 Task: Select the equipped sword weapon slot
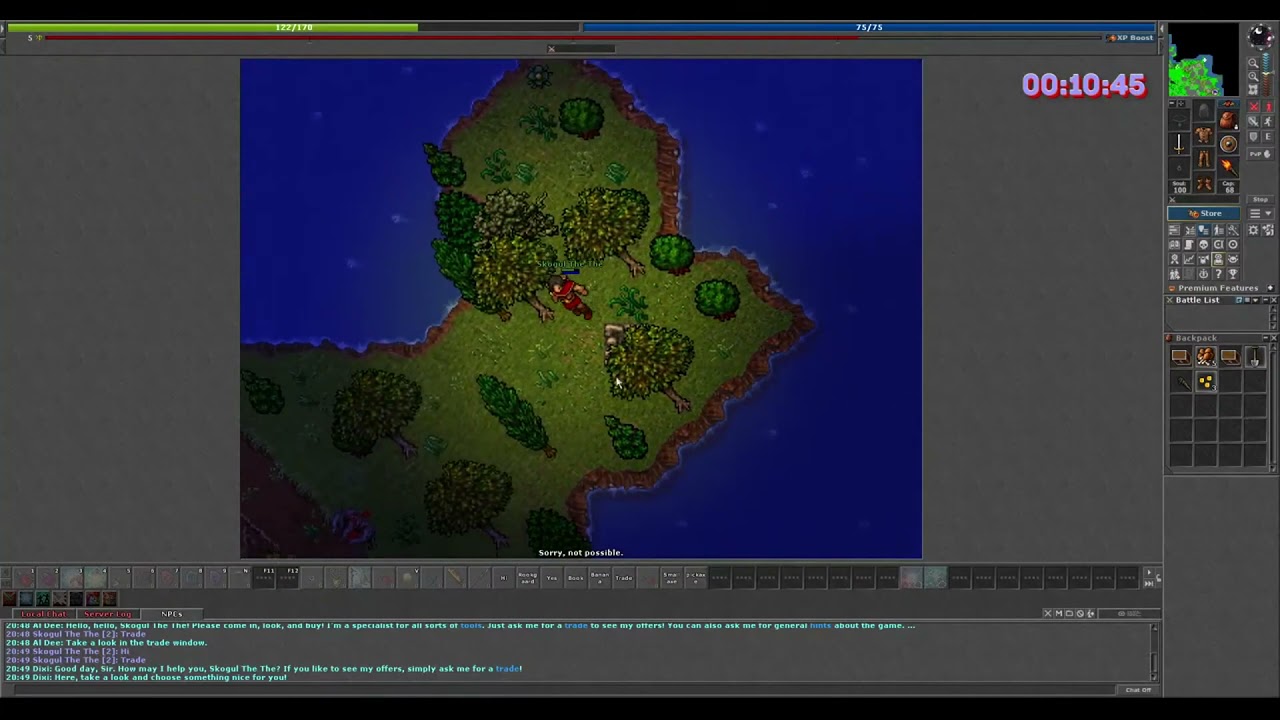pos(1179,144)
